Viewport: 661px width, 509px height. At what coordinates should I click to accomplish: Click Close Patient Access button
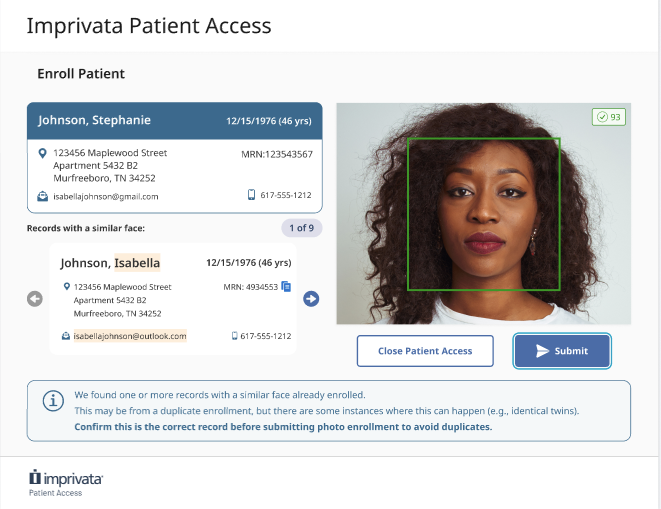tap(425, 351)
